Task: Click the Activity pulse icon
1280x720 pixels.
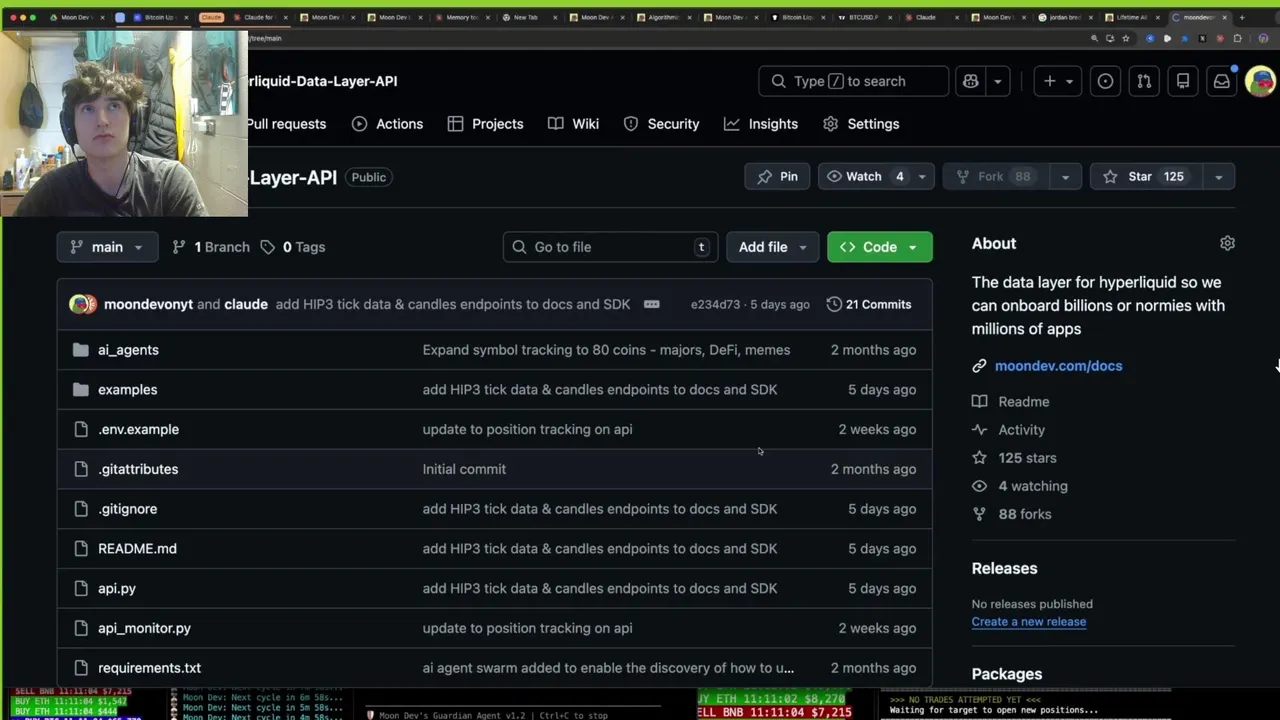Action: (x=979, y=430)
